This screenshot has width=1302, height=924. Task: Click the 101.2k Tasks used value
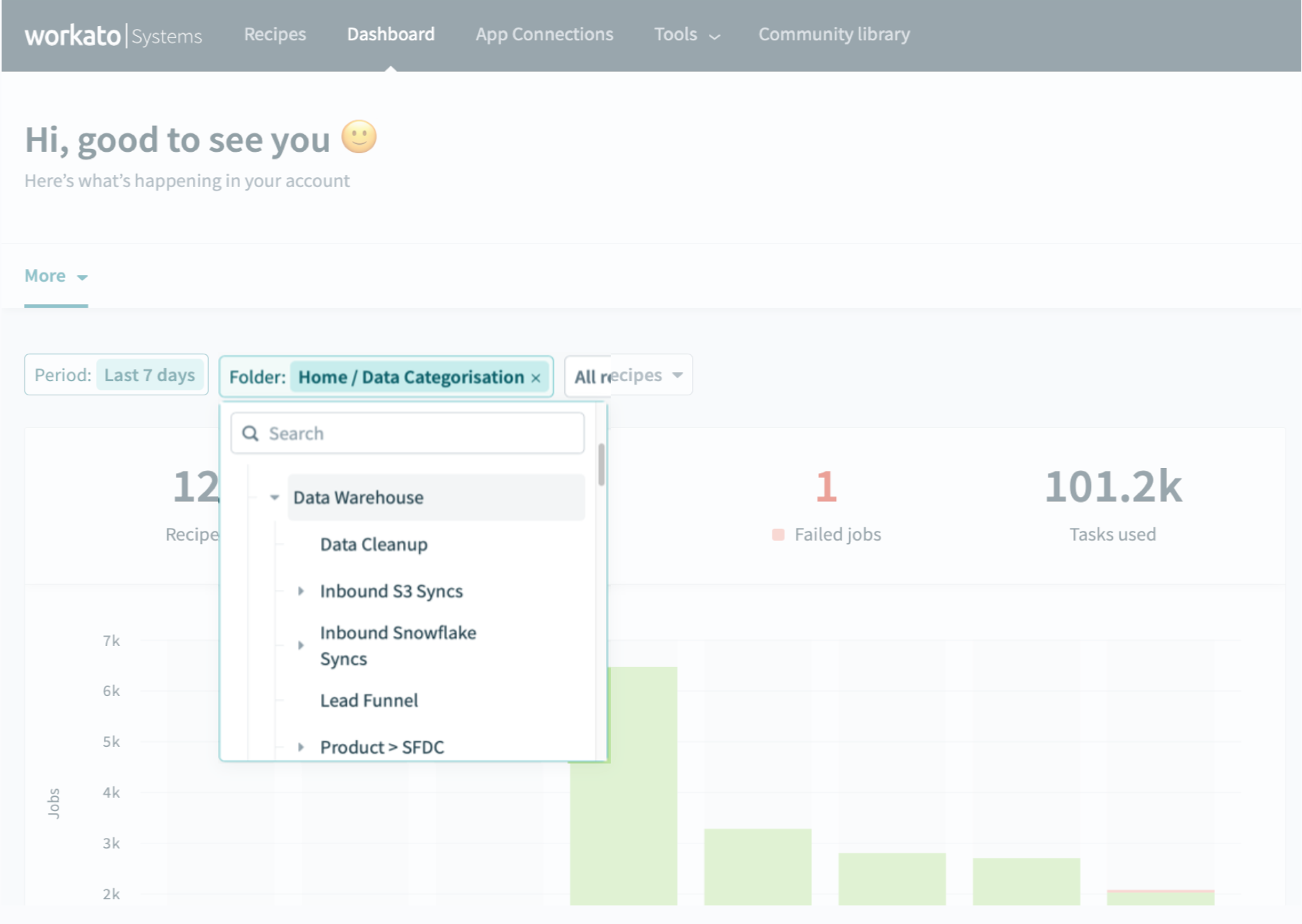[1113, 486]
